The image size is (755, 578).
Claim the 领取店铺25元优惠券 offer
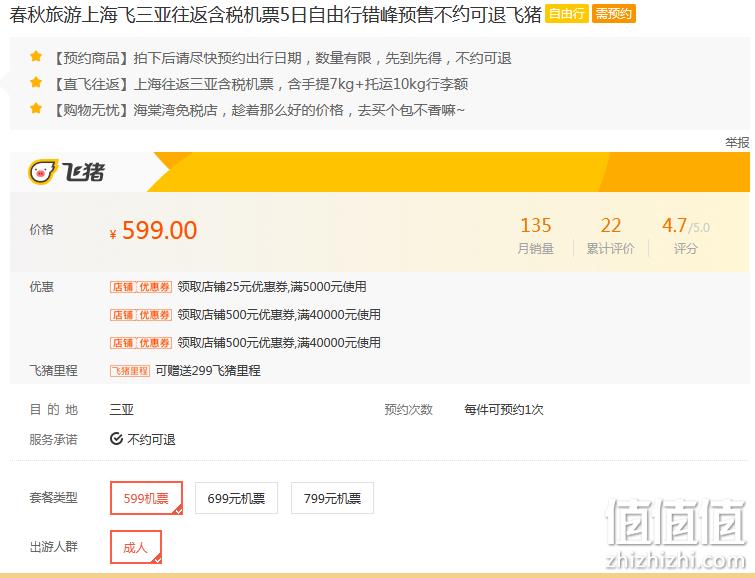[272, 287]
